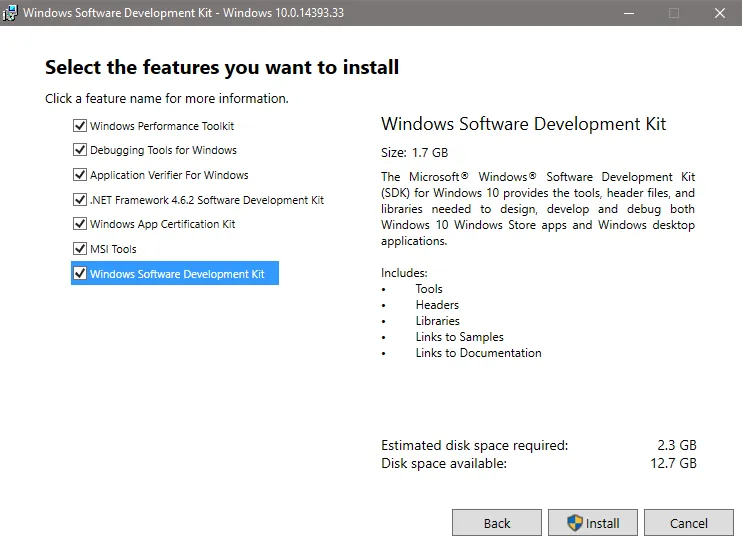This screenshot has width=742, height=546.
Task: Uncheck Application Verifier For Windows checkbox
Action: coord(80,175)
